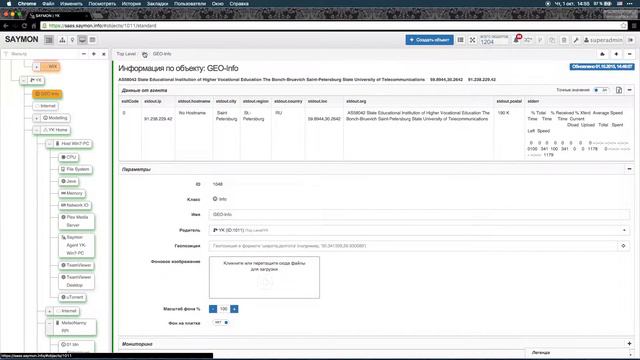The width and height of the screenshot is (640, 360).
Task: Toggle the exact values switch
Action: 601,90
